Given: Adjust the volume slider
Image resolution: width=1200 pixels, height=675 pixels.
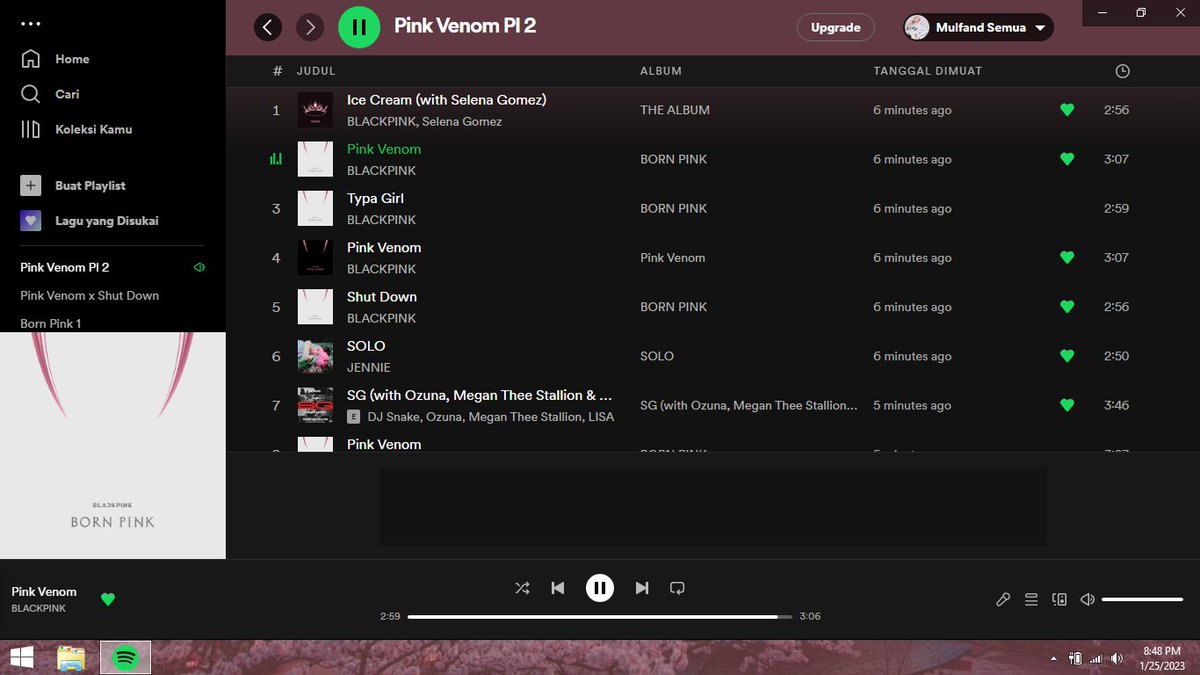Looking at the screenshot, I should (1142, 599).
